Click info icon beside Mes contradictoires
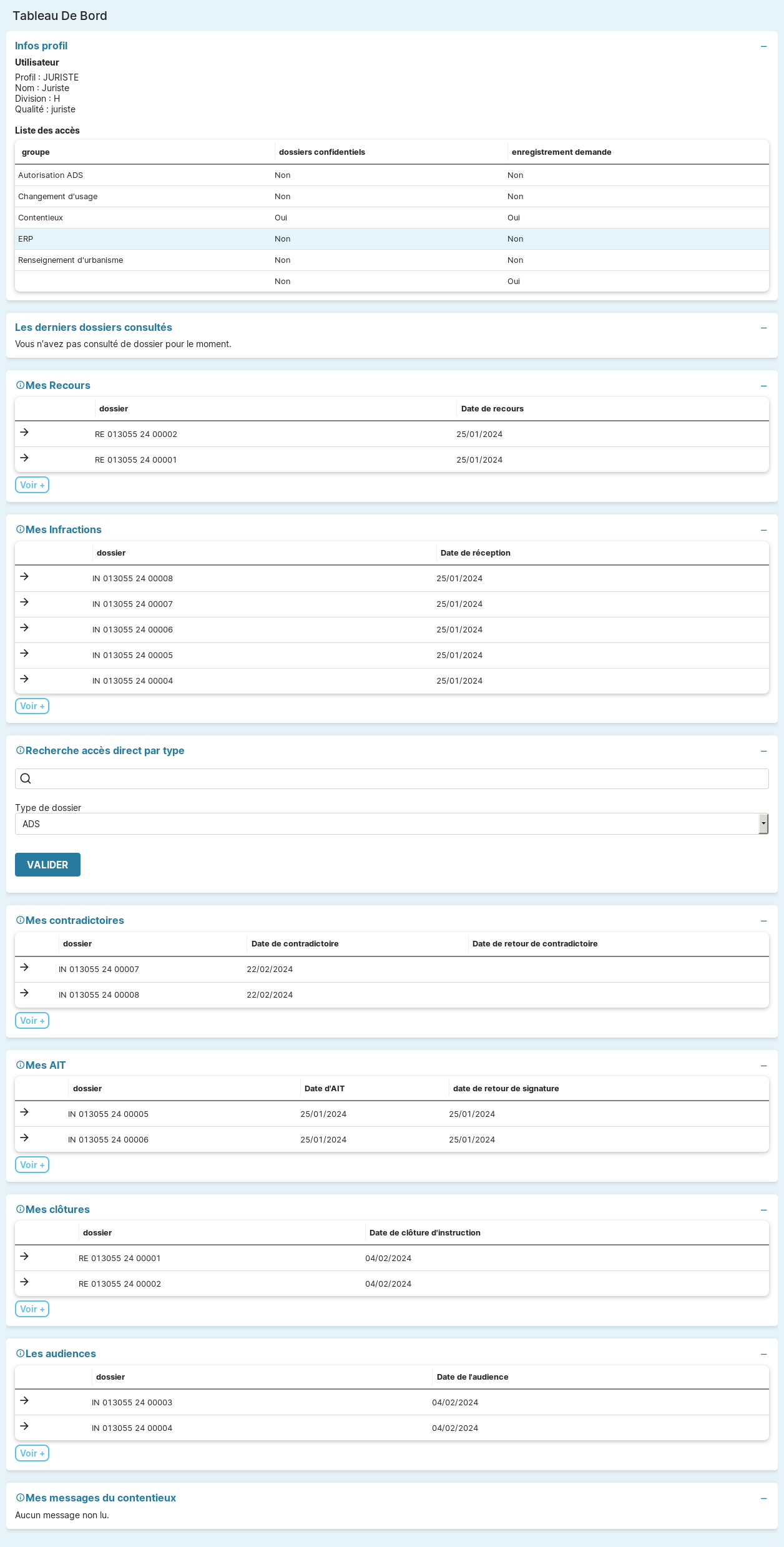 20,921
